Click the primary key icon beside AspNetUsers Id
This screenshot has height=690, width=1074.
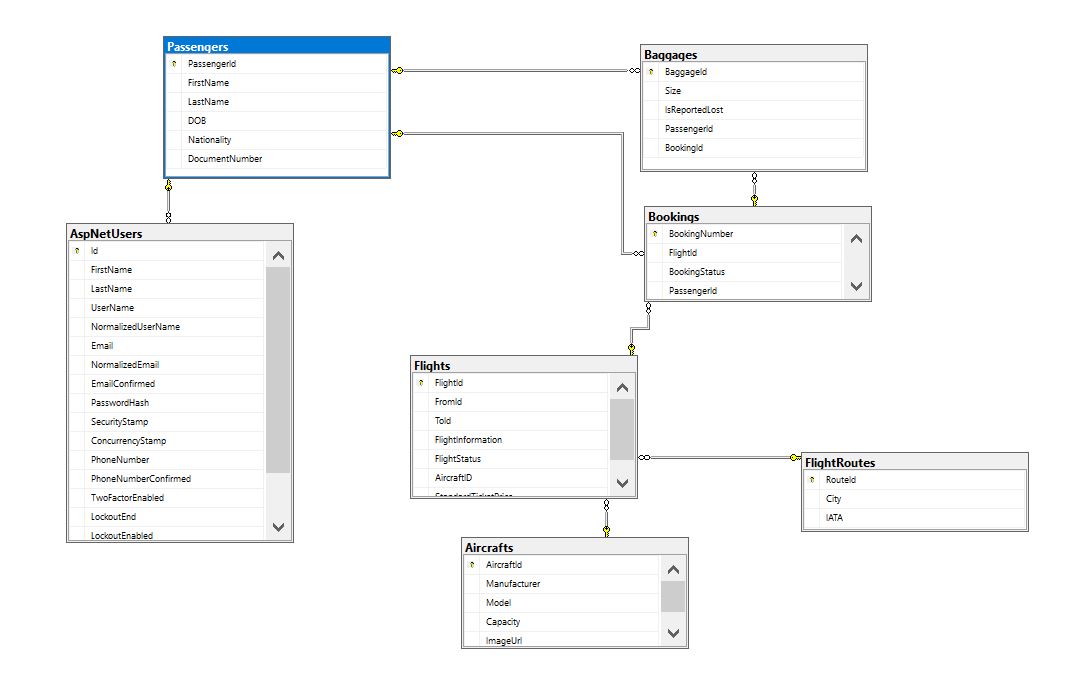[x=77, y=251]
